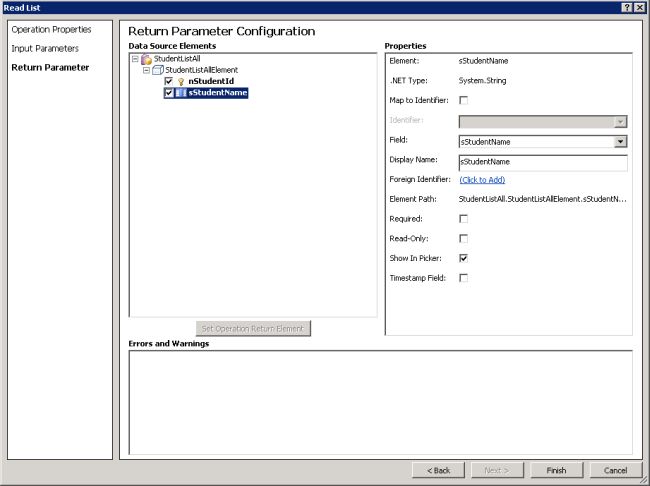Click the field icon beside sStudentName

click(181, 93)
